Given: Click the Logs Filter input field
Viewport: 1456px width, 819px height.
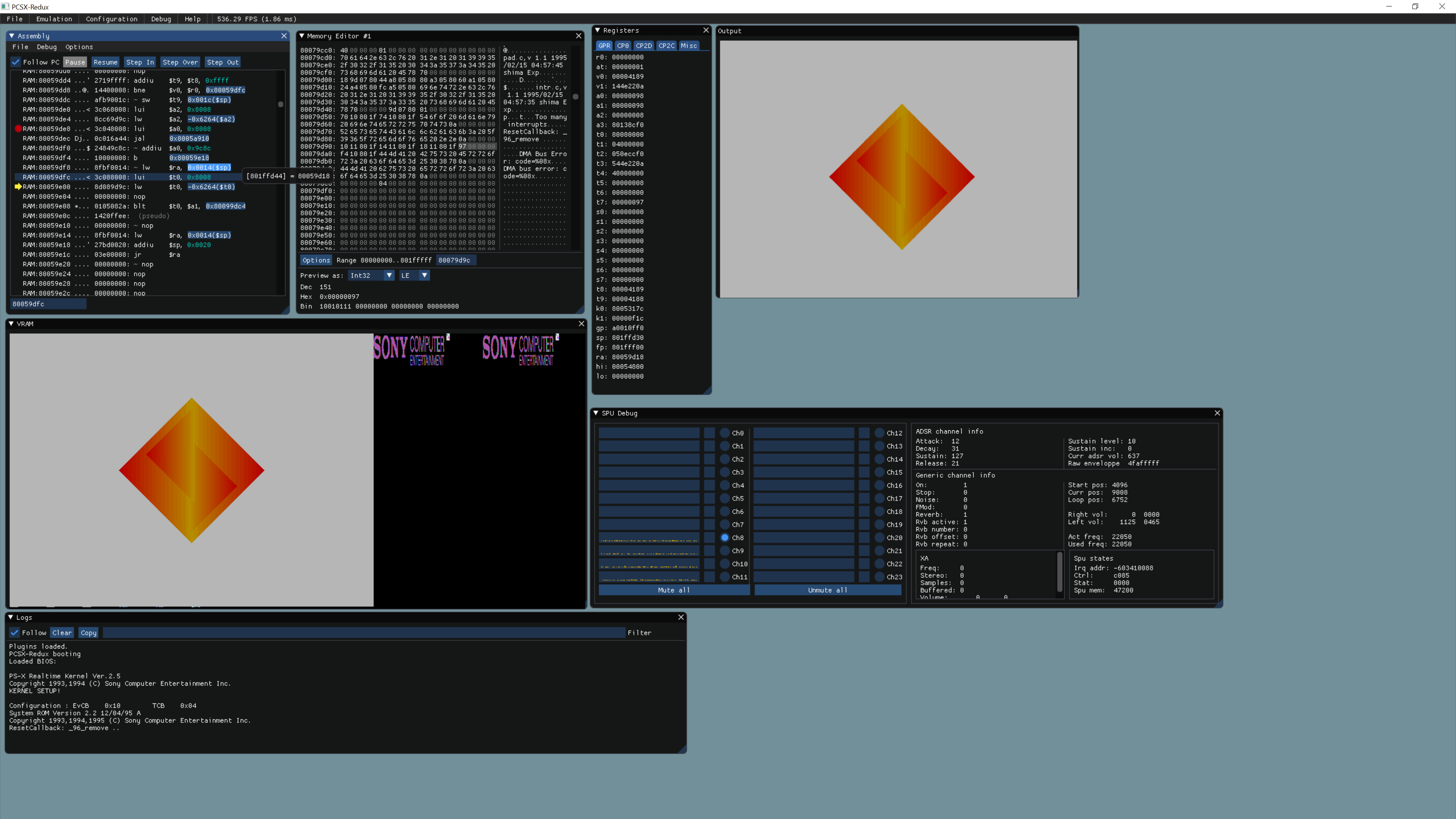Looking at the screenshot, I should [x=364, y=632].
